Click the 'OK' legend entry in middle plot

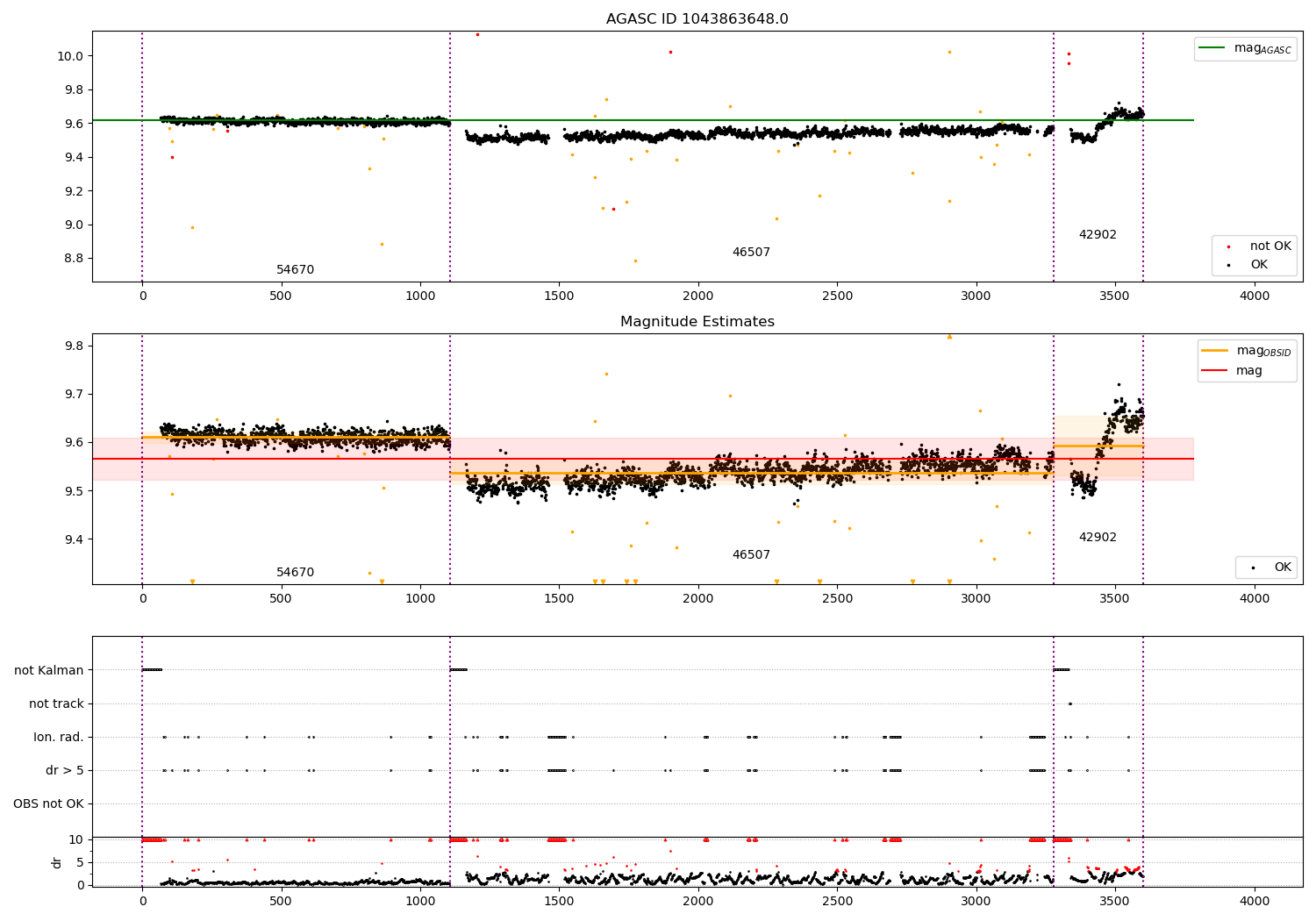(x=1282, y=568)
